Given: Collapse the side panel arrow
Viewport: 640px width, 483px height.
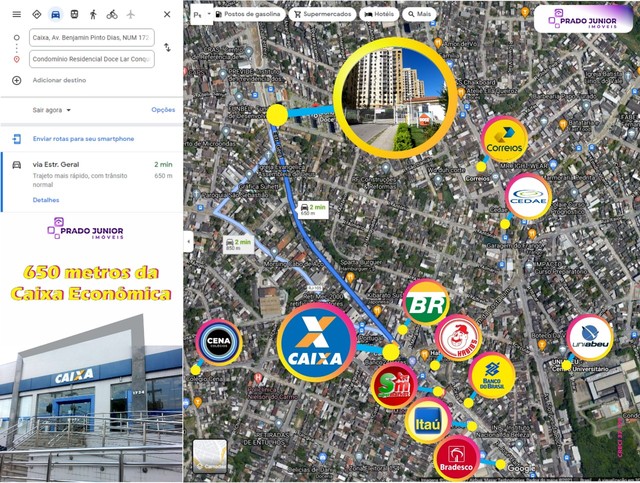Looking at the screenshot, I should (188, 241).
